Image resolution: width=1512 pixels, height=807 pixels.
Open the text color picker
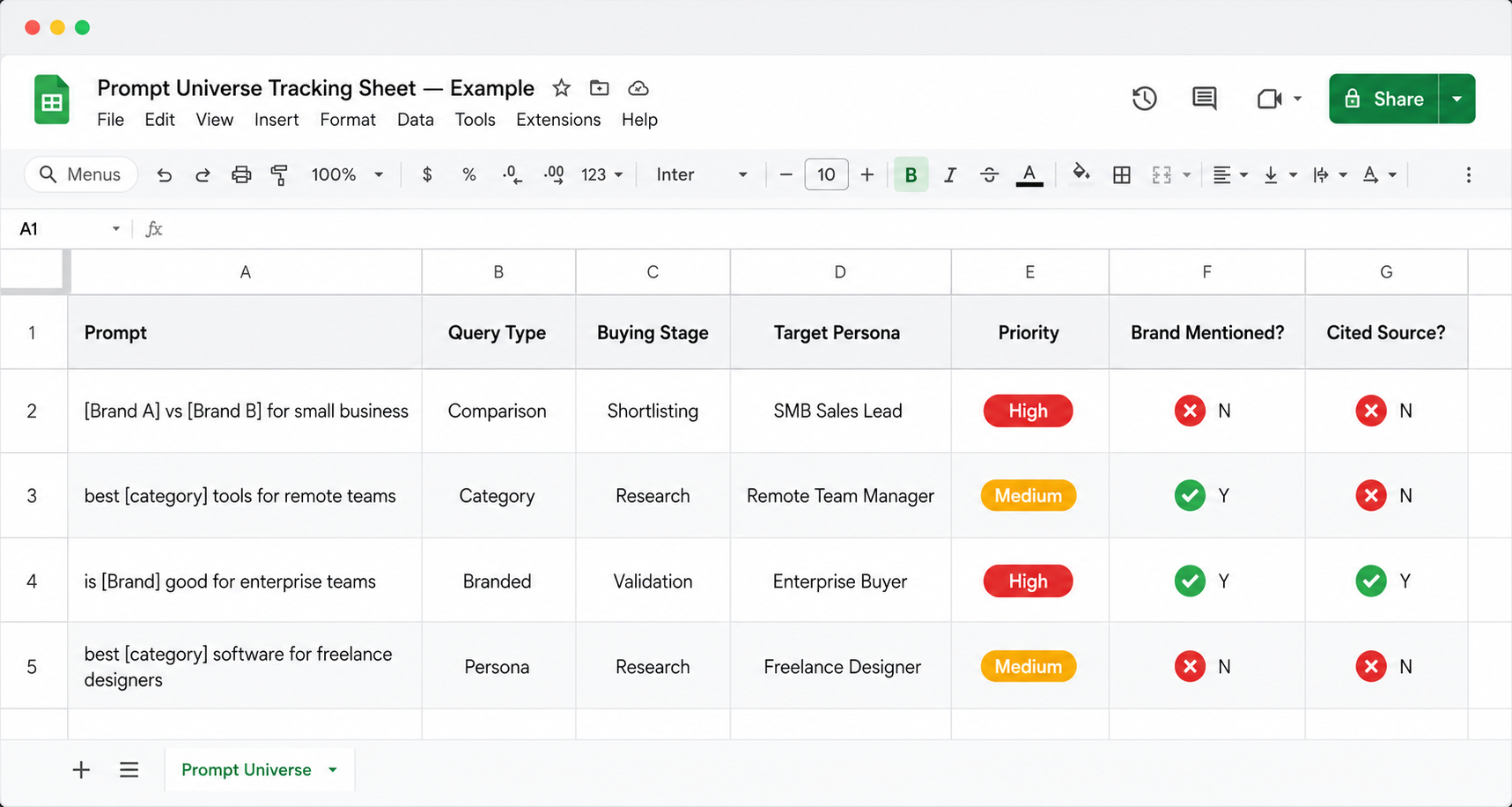point(1029,174)
